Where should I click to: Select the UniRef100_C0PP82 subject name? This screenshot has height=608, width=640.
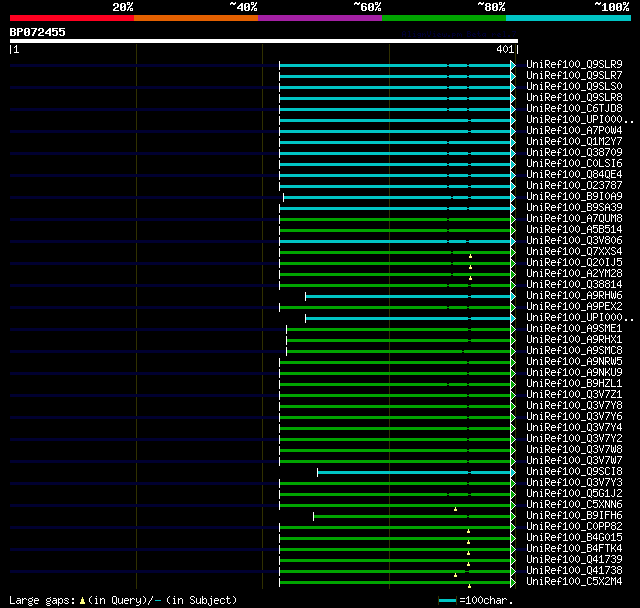point(574,527)
